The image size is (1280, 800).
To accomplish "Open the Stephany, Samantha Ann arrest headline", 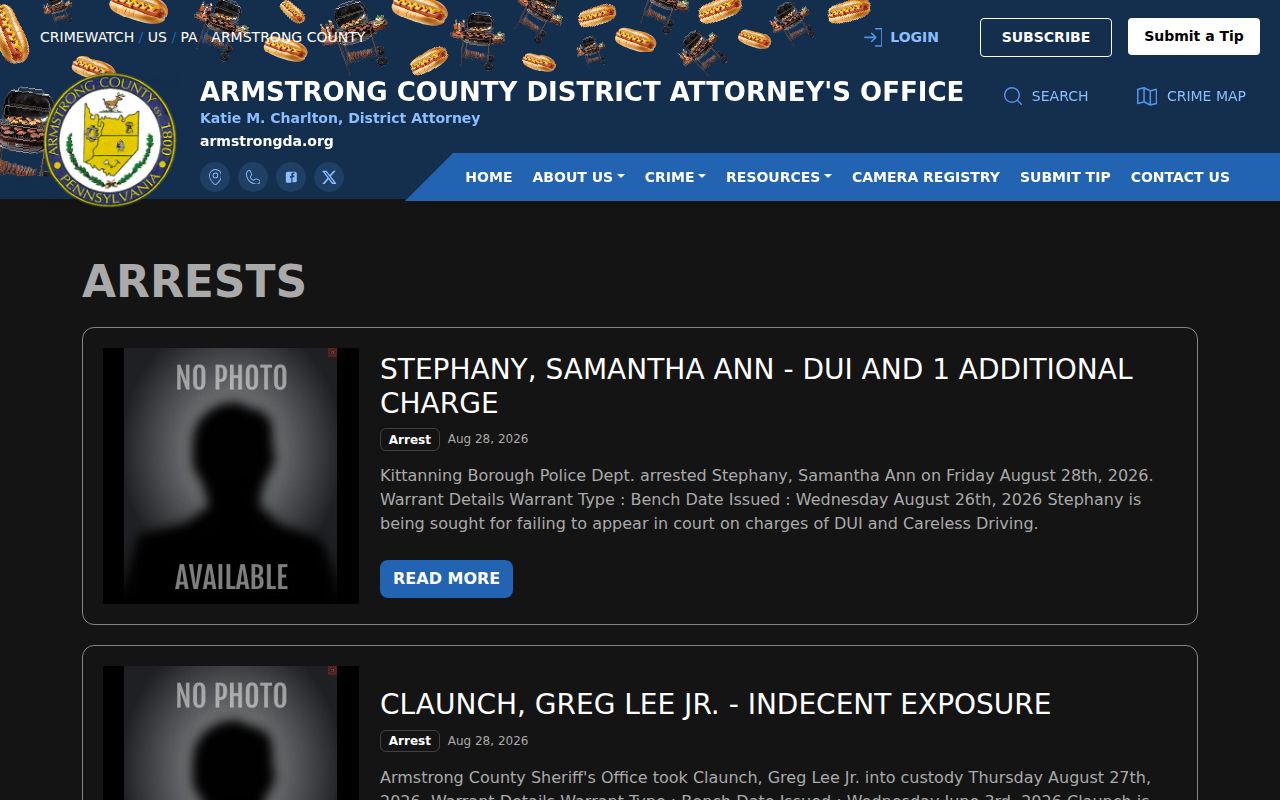I will pyautogui.click(x=756, y=386).
